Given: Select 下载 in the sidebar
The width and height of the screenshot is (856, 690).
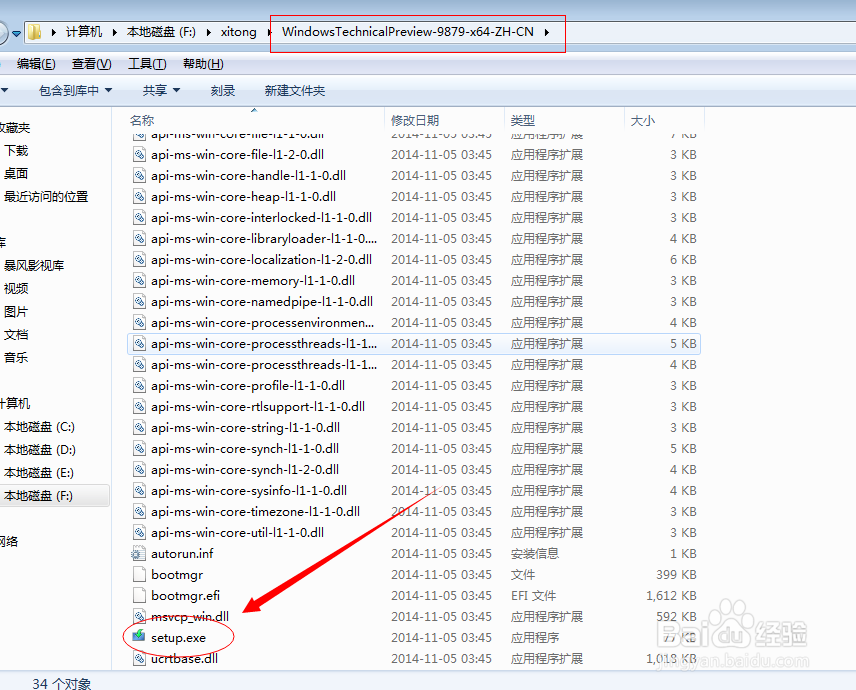Looking at the screenshot, I should pos(16,151).
